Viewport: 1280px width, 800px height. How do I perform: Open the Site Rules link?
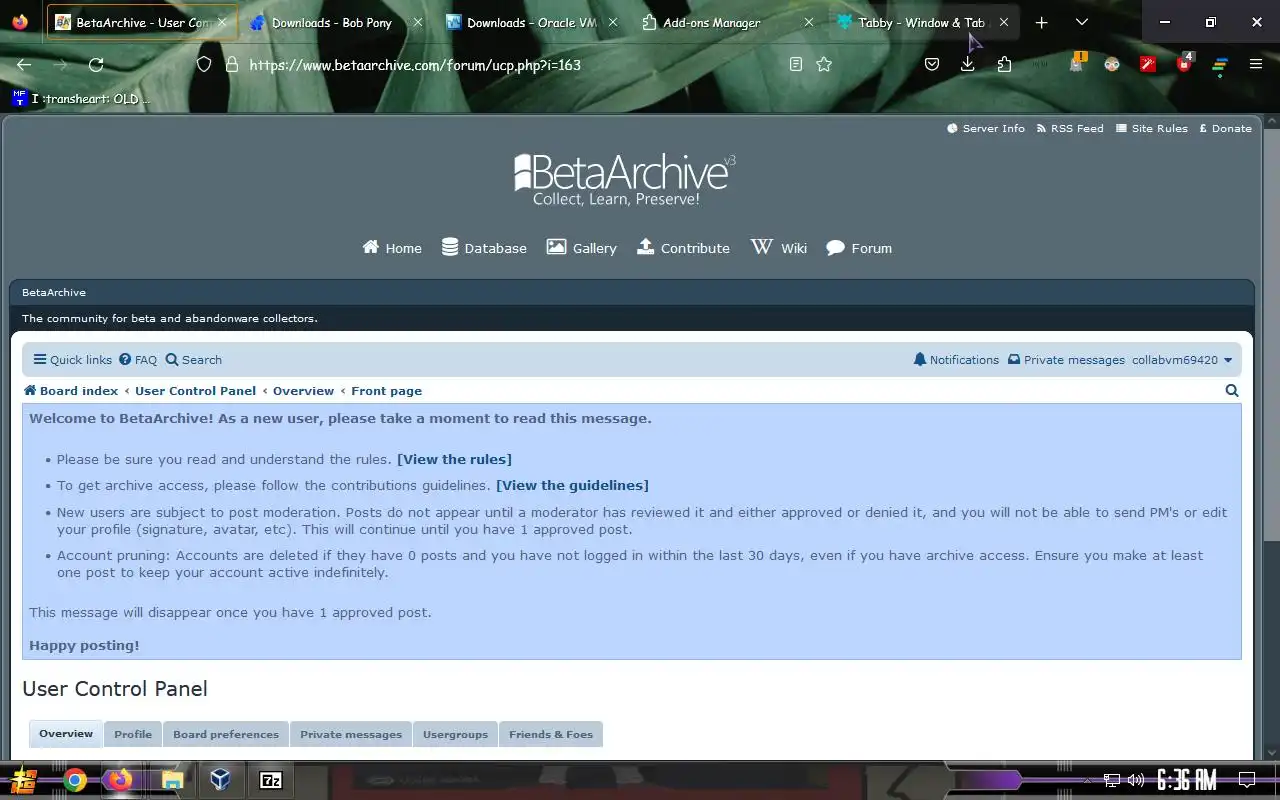pos(1152,128)
